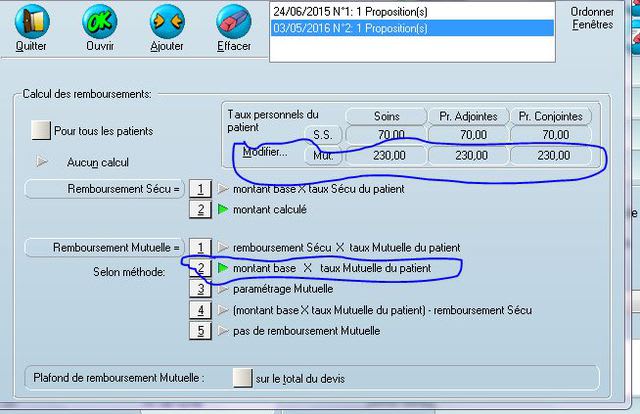Click the Effacer eraser icon

click(233, 21)
